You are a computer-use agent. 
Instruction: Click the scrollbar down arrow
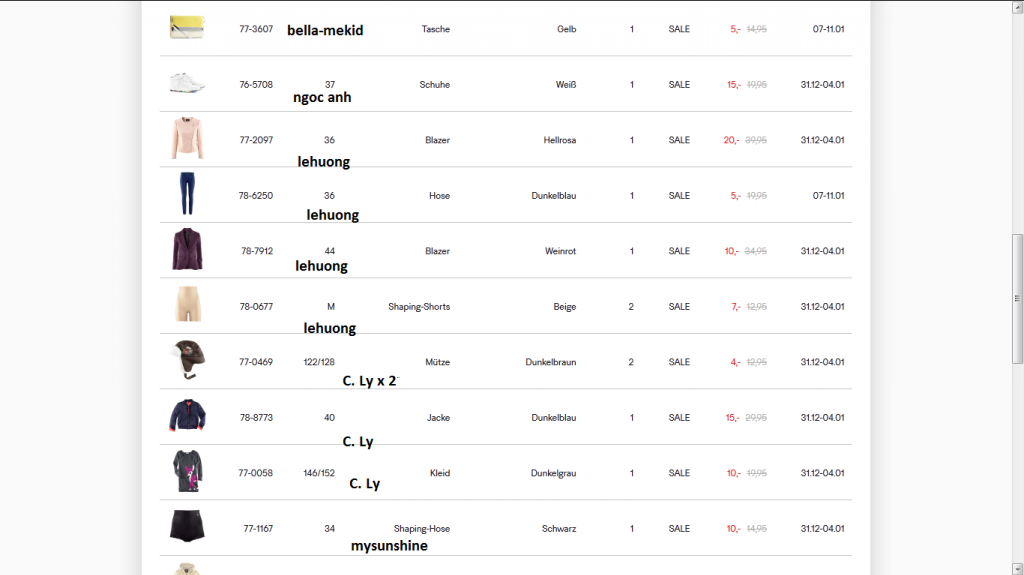(x=1018, y=568)
